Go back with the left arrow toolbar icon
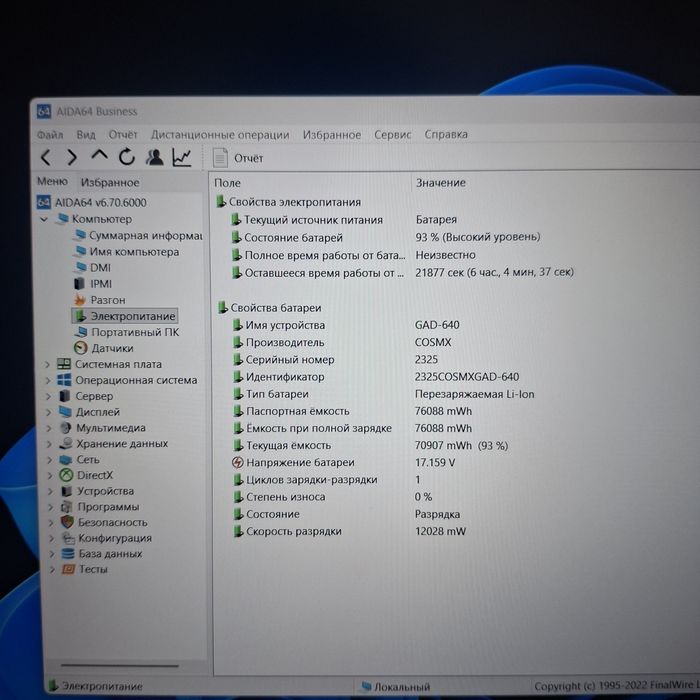 pos(46,157)
